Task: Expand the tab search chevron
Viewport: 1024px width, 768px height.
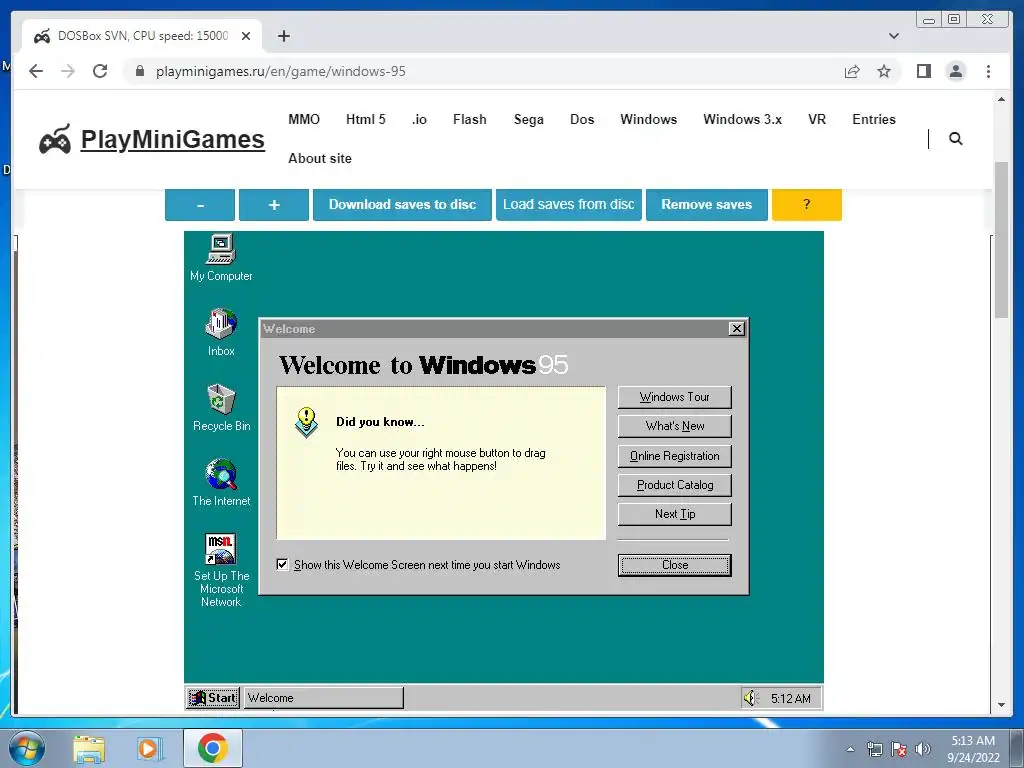Action: pyautogui.click(x=894, y=36)
